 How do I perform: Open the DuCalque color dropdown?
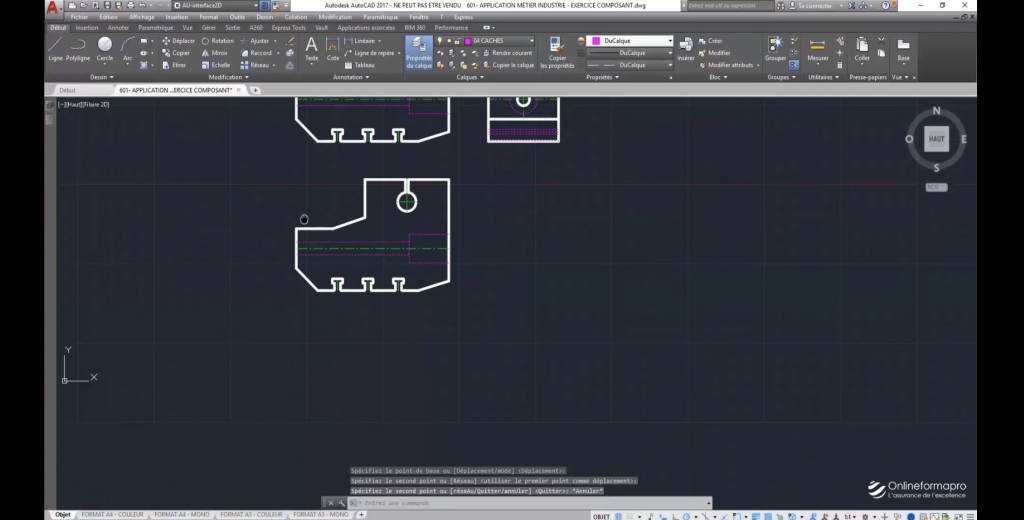(669, 41)
